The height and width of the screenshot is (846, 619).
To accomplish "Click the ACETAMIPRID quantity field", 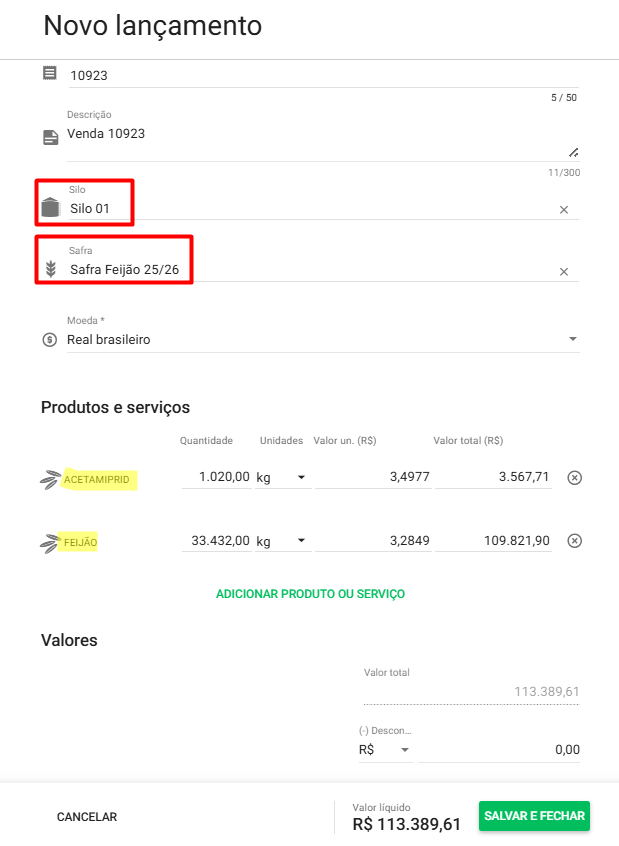I will click(215, 478).
